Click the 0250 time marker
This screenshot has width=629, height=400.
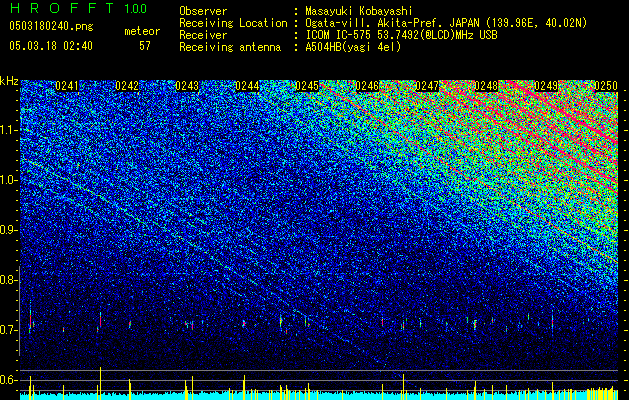click(606, 86)
